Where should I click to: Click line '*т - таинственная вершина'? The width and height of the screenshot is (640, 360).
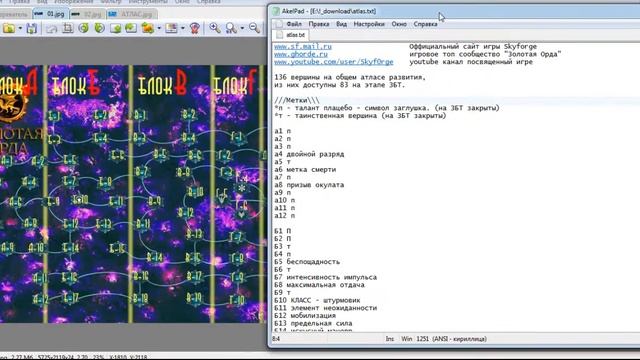click(360, 116)
